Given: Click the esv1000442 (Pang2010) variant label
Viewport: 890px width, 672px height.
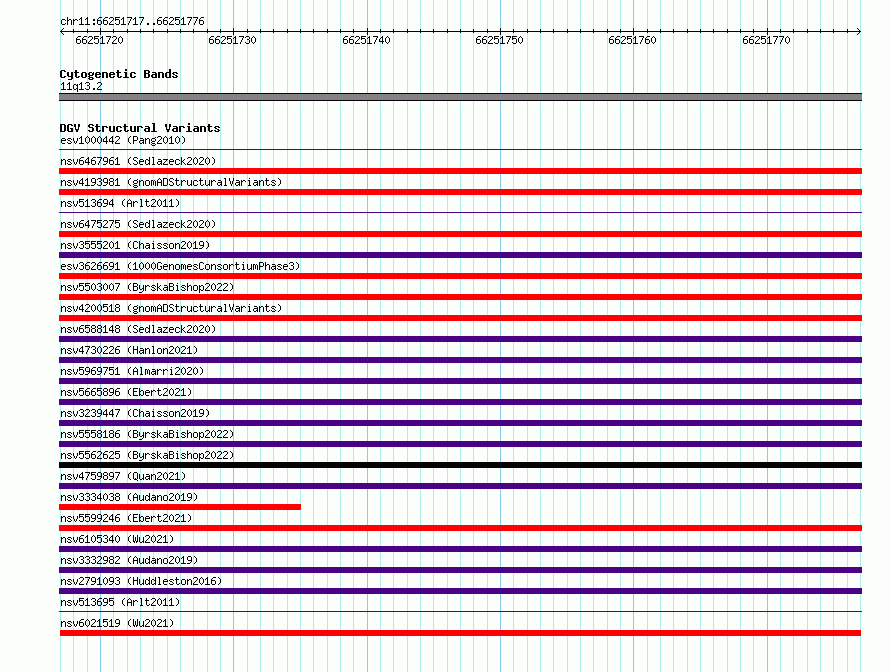Looking at the screenshot, I should pos(123,140).
